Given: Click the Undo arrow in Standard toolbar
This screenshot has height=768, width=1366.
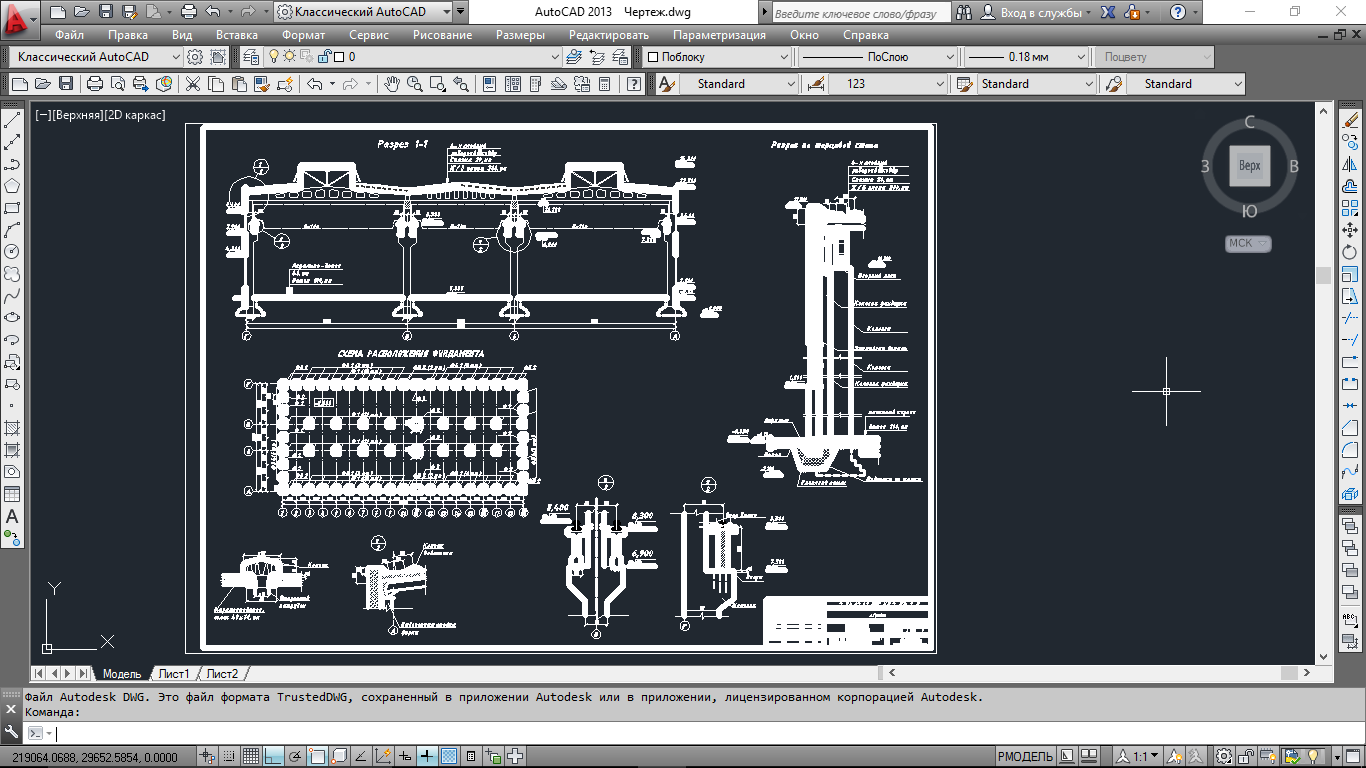Looking at the screenshot, I should [315, 84].
